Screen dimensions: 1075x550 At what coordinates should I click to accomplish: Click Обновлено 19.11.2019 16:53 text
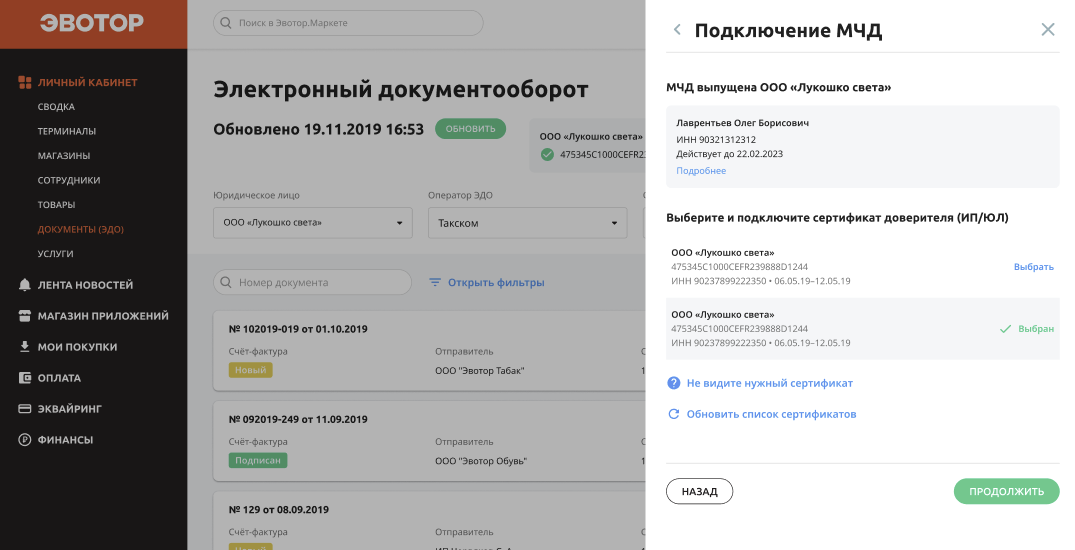tap(318, 129)
